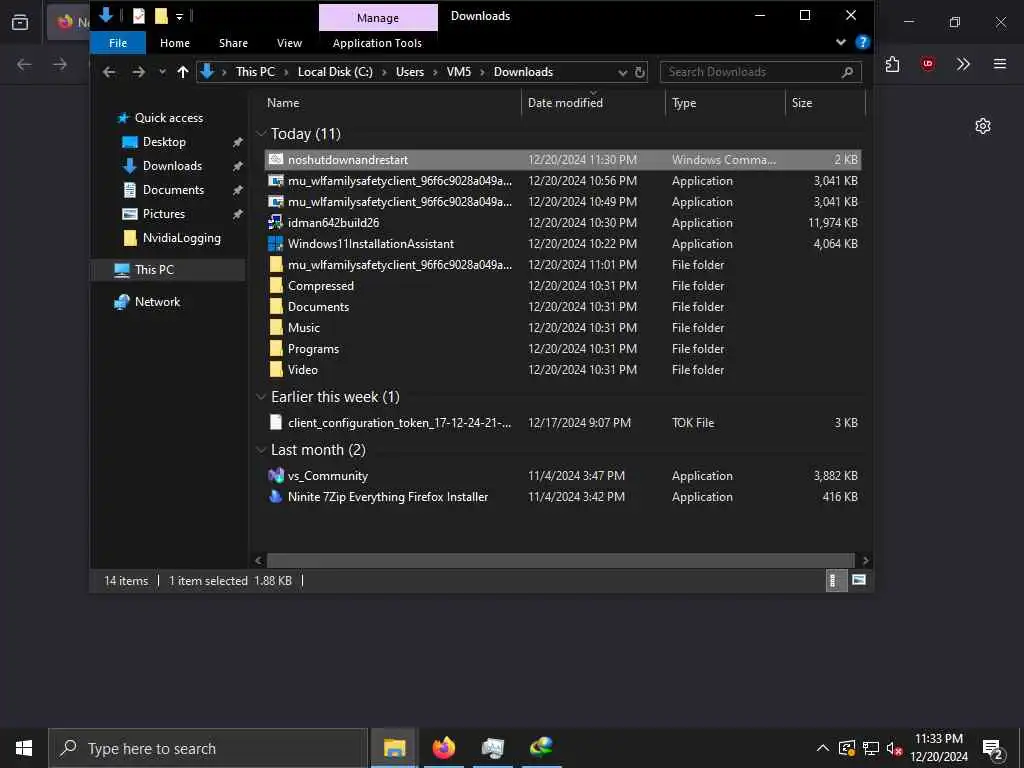Select the Video folder
Screen dimensions: 1024x768
(303, 370)
